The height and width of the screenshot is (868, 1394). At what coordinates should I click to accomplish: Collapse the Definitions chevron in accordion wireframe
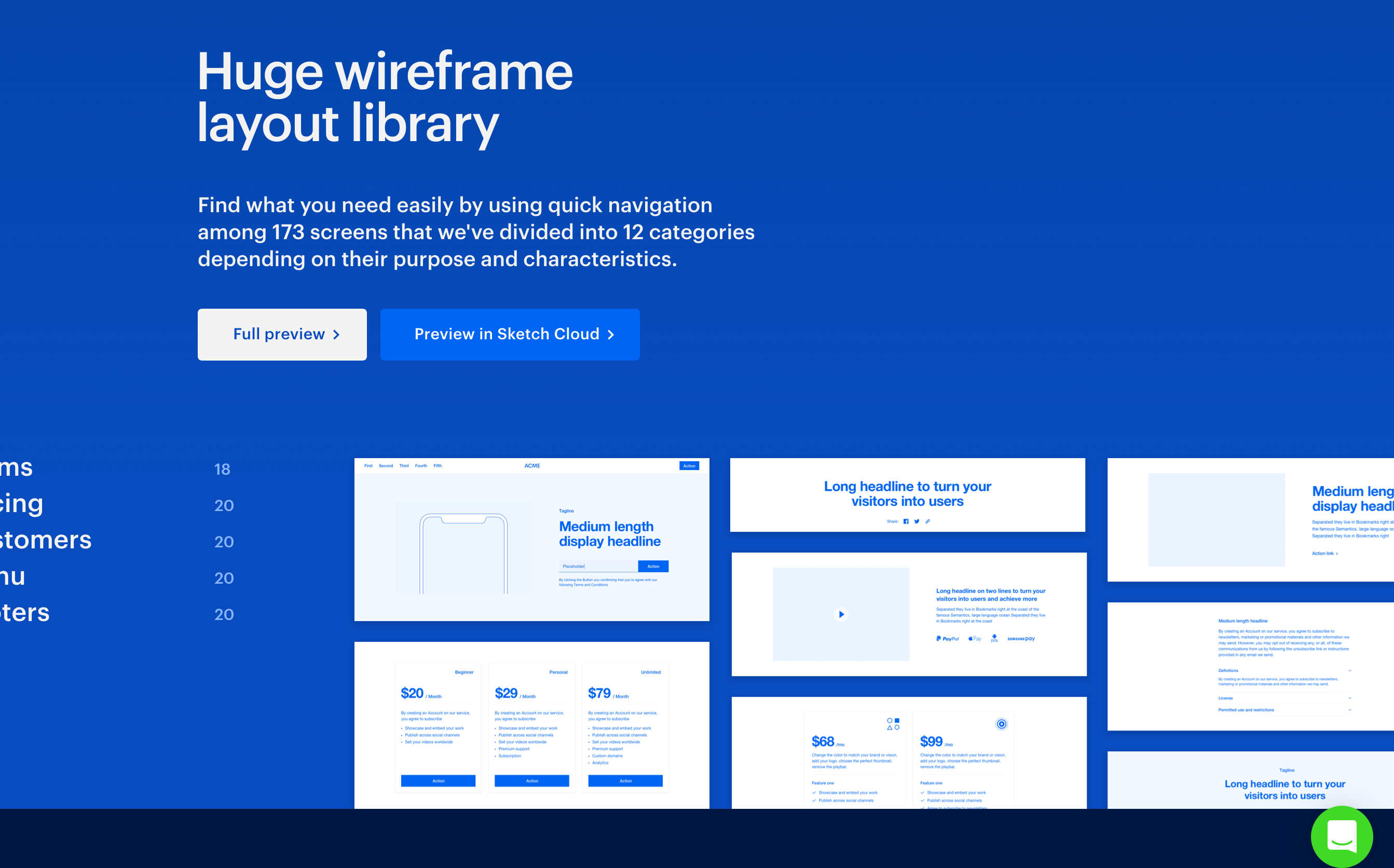(x=1350, y=670)
